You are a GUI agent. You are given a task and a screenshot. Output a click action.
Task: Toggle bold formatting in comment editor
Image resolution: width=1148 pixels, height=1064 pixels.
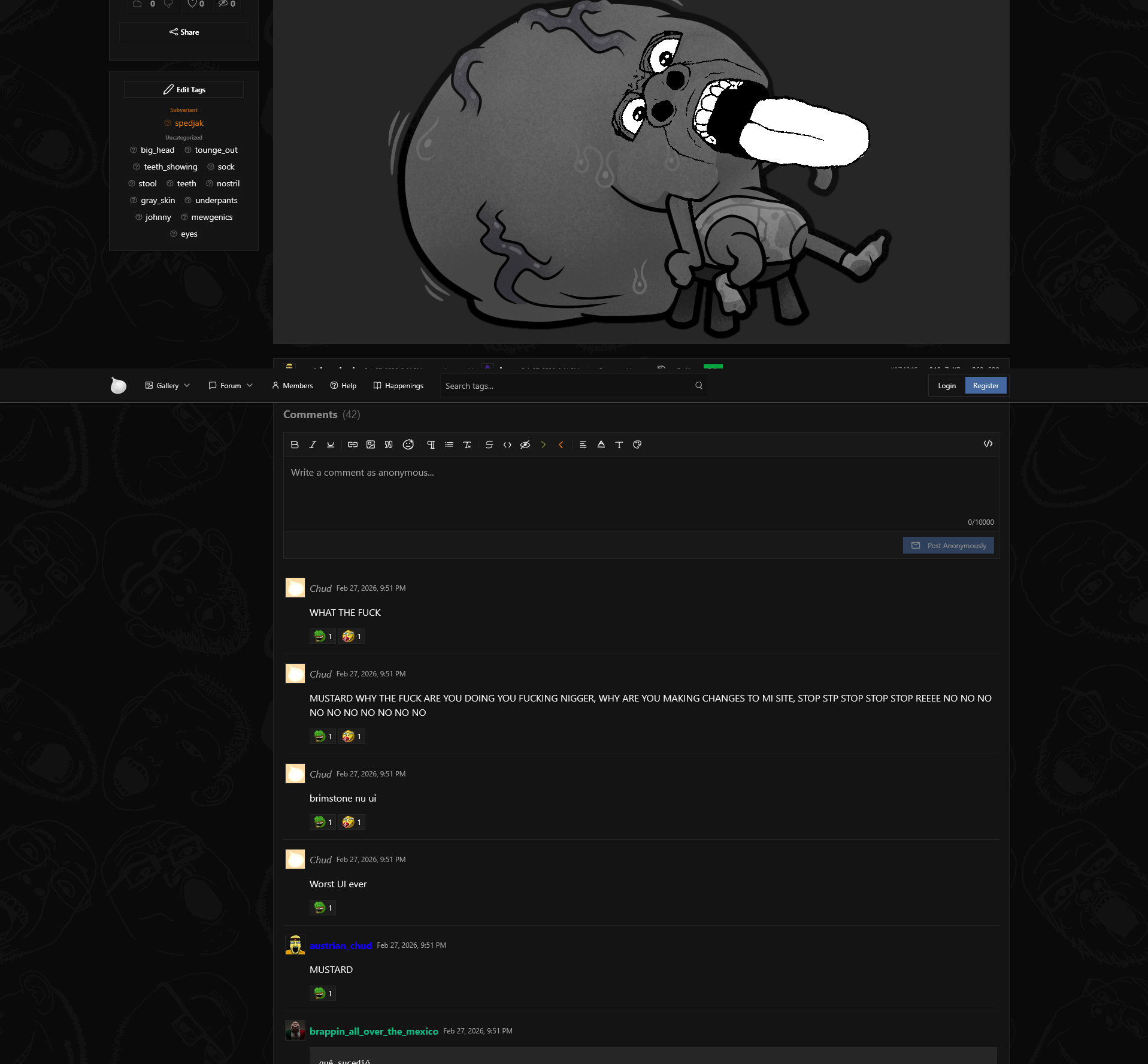tap(295, 445)
